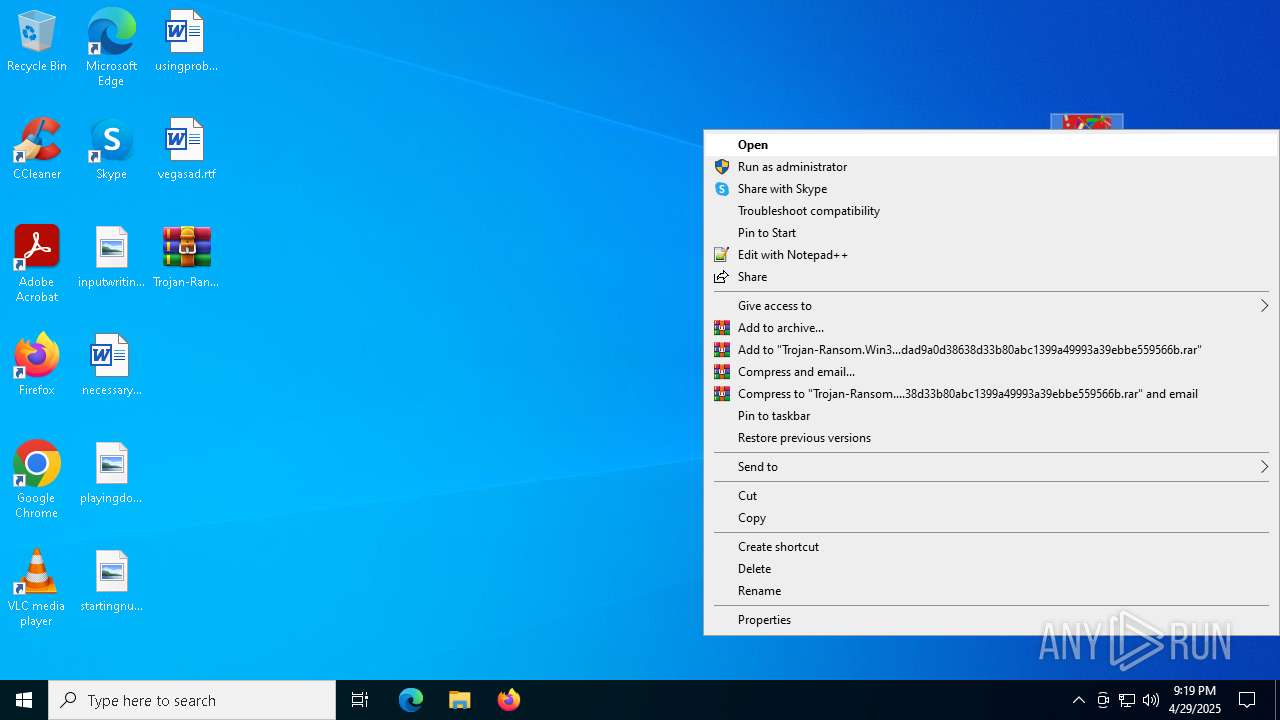Select the Firefox desktop shortcut
The image size is (1280, 720).
(37, 366)
